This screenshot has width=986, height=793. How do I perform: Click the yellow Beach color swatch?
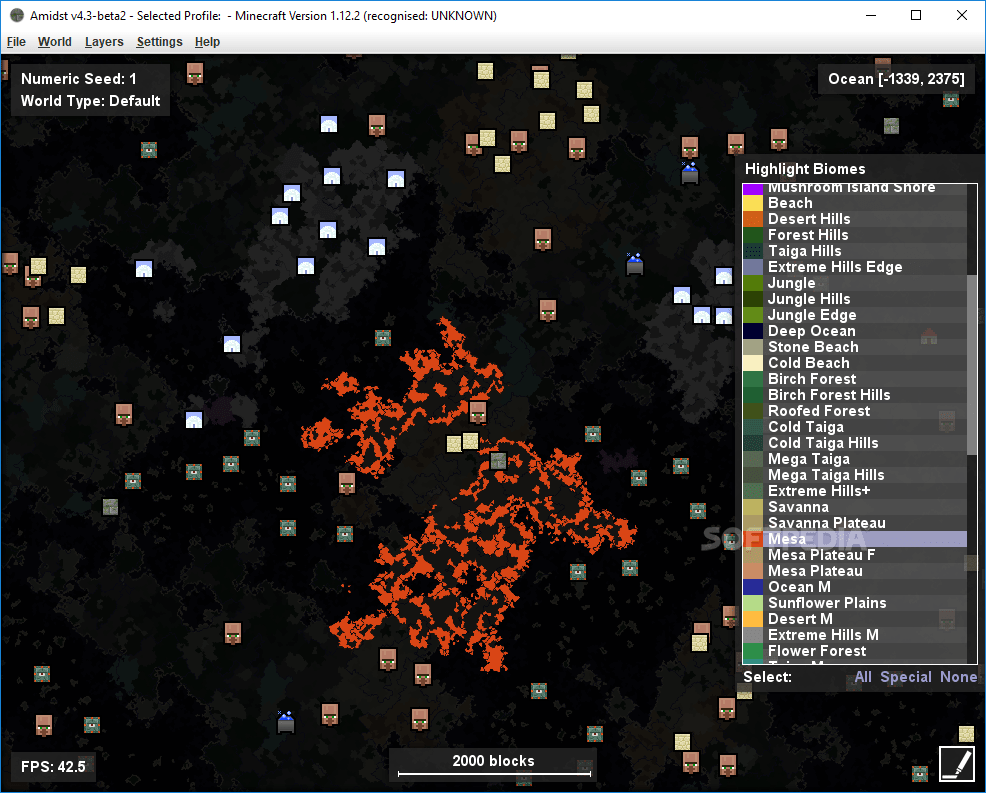753,203
